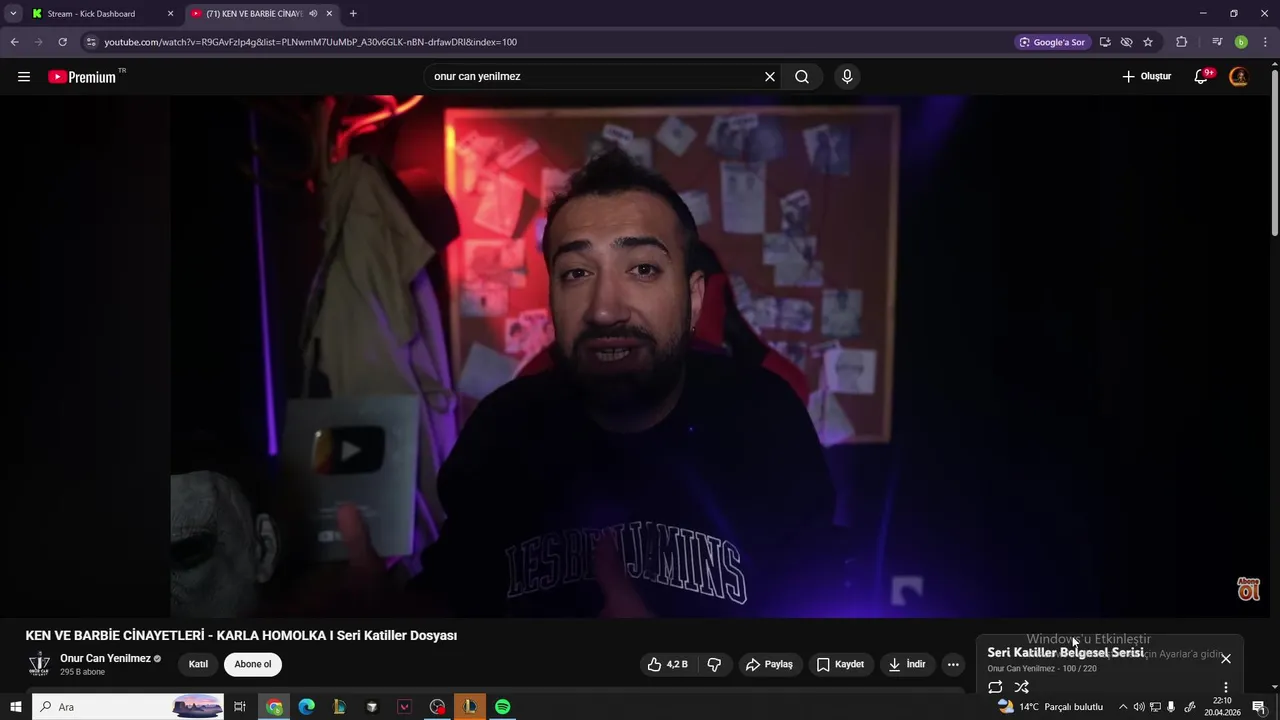Share the video via Paylaş
Viewport: 1280px width, 720px height.
coord(769,664)
